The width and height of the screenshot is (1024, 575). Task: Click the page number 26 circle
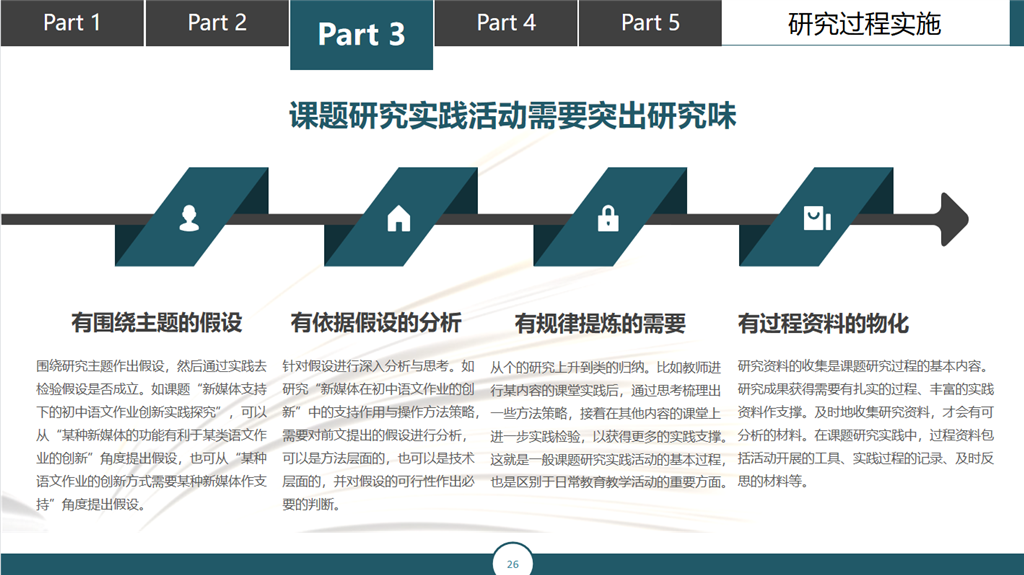coord(513,564)
